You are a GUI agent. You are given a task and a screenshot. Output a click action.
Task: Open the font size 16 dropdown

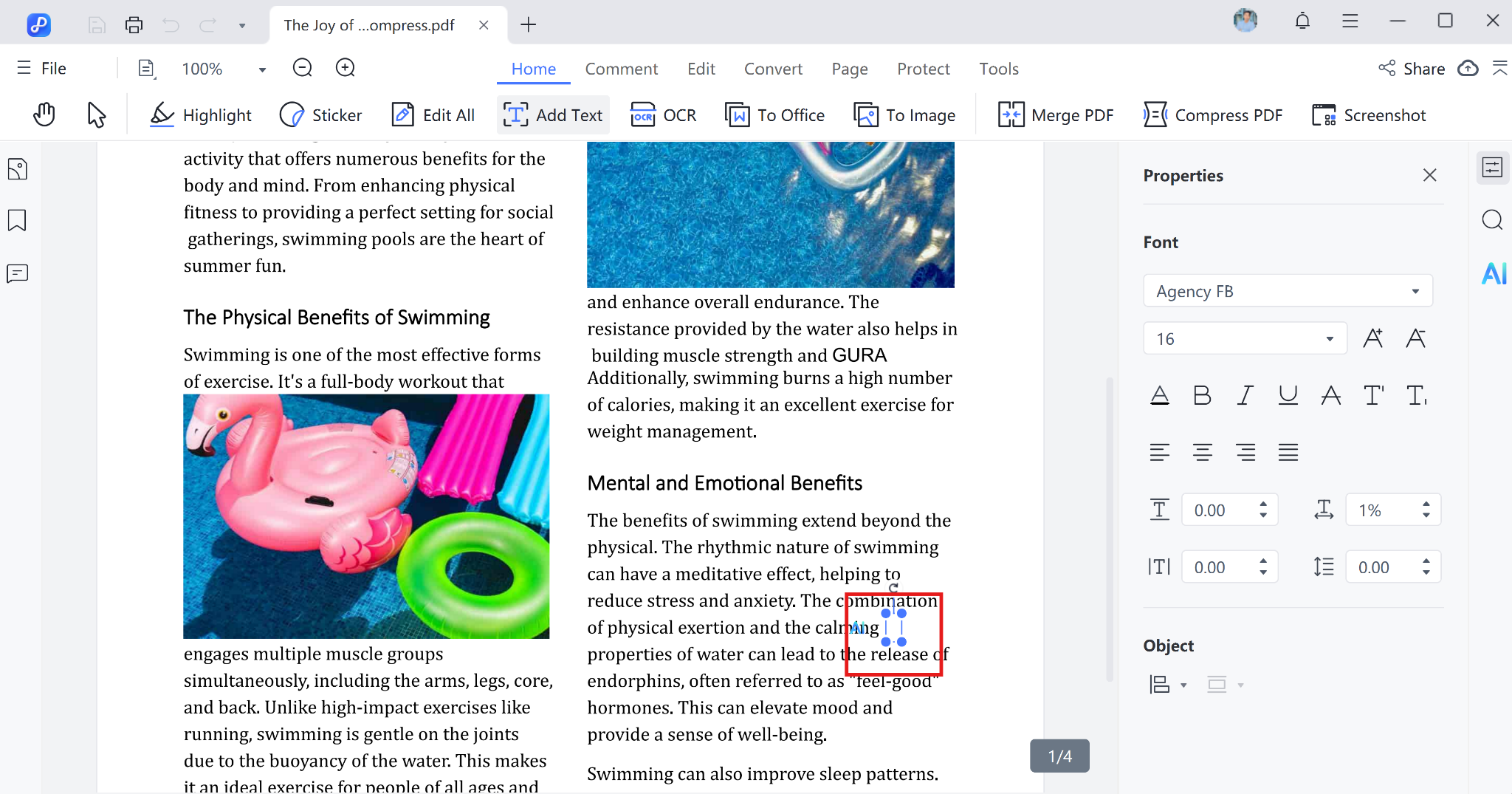click(x=1329, y=339)
